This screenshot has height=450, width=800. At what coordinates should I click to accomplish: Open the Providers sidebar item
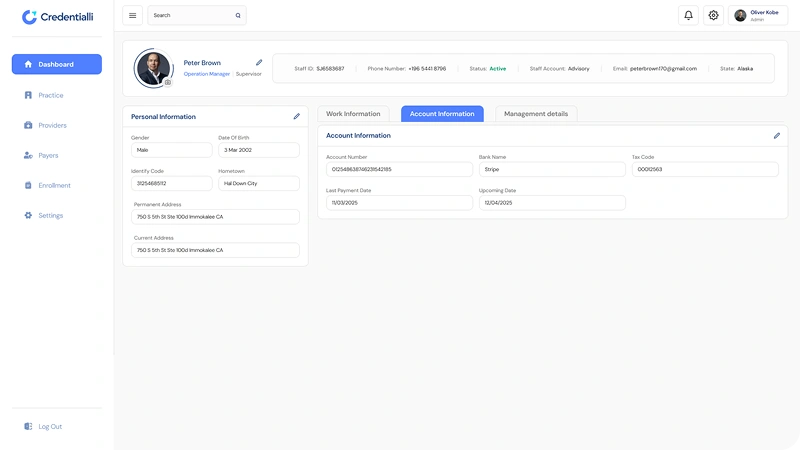[x=52, y=125]
